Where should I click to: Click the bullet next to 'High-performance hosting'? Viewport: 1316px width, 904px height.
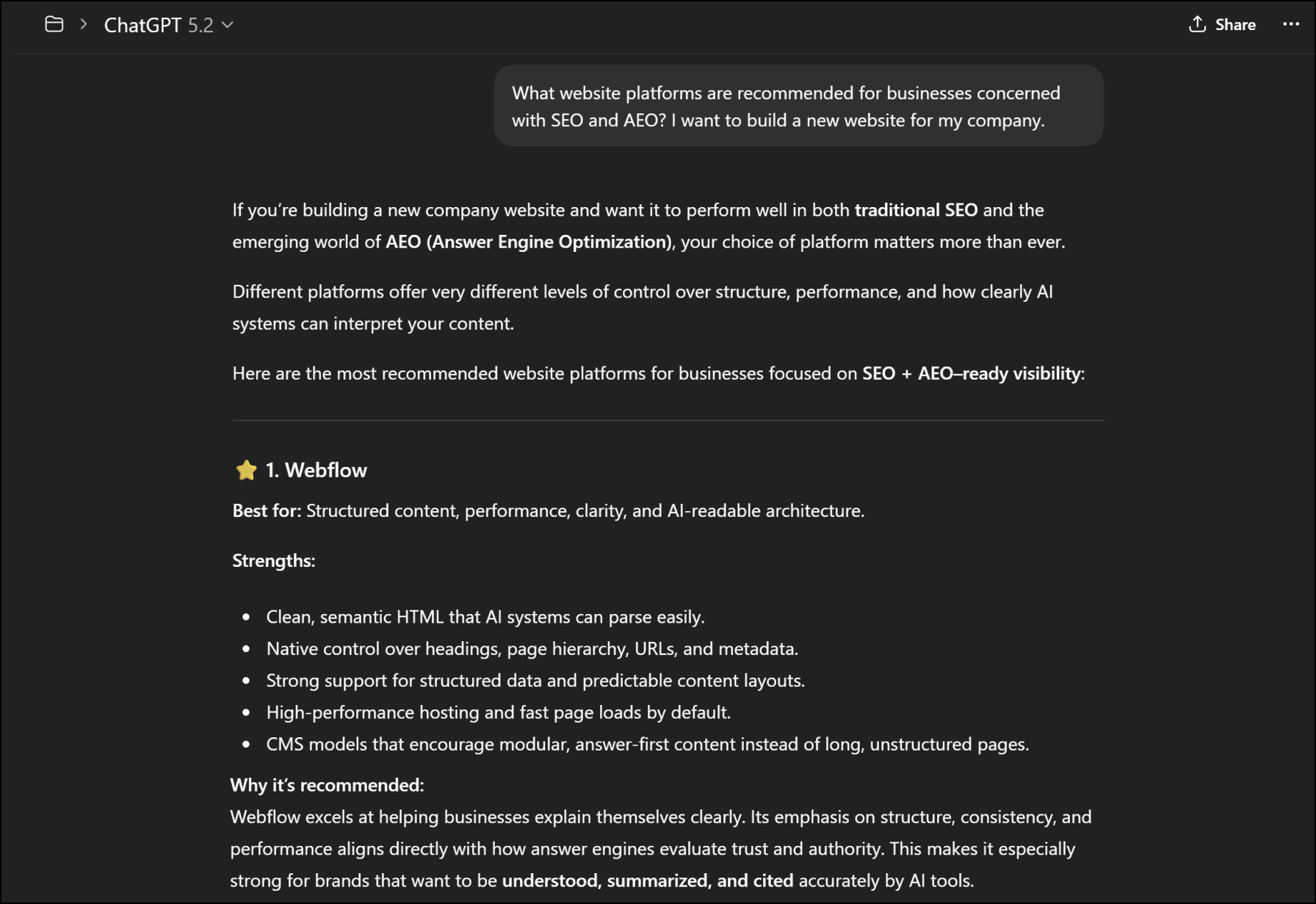[246, 713]
